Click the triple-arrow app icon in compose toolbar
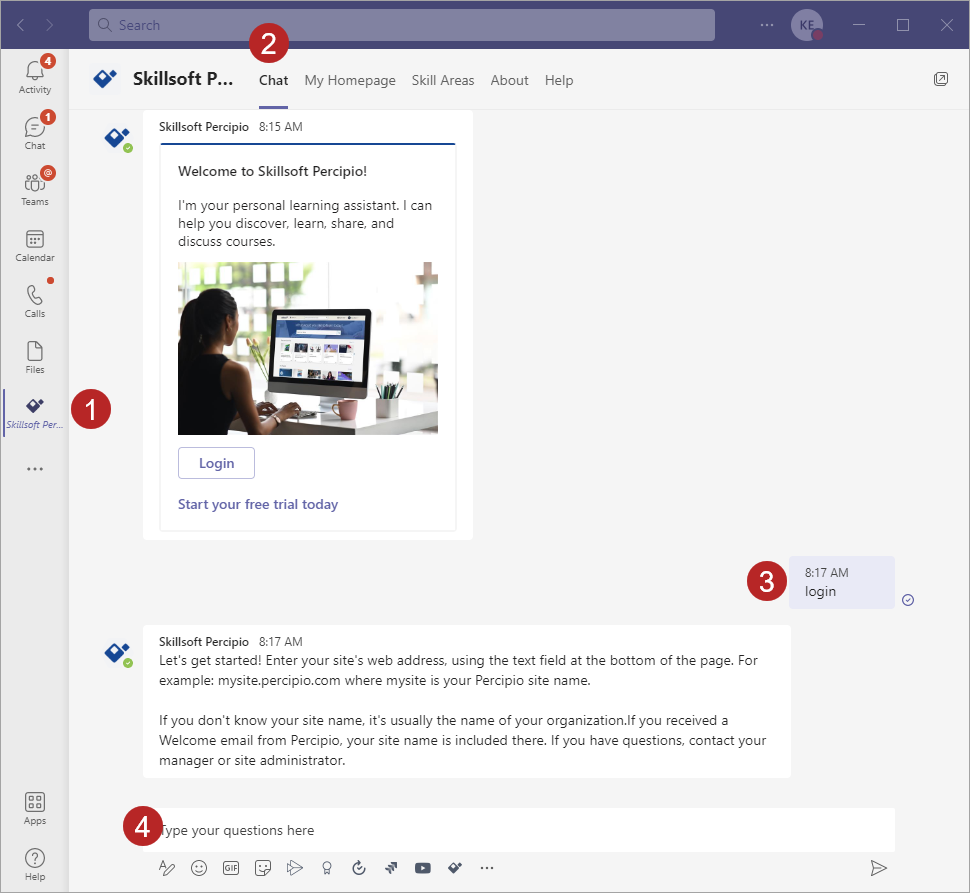This screenshot has width=970, height=893. 391,868
